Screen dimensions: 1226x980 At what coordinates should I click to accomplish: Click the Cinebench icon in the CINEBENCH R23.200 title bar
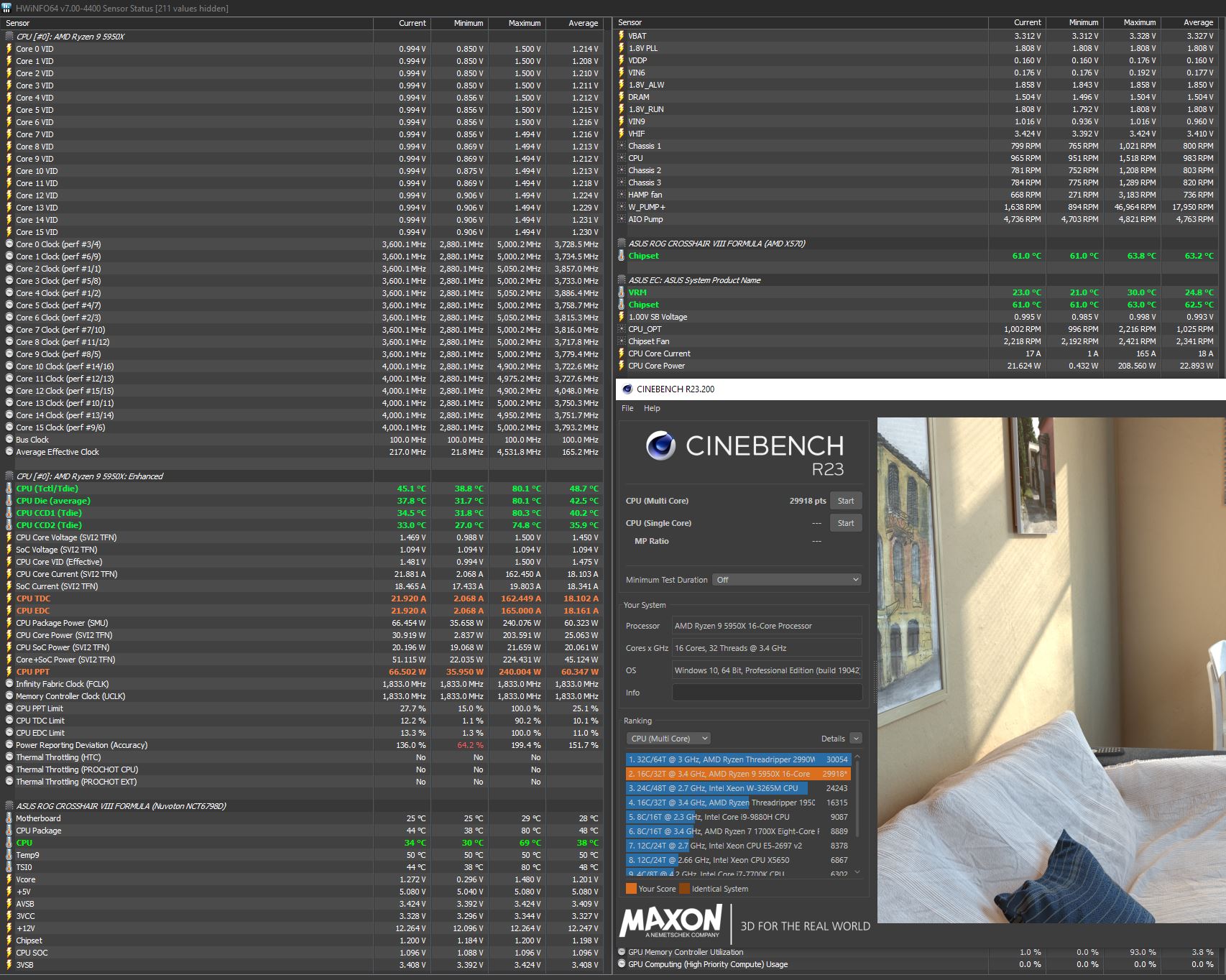(x=627, y=389)
